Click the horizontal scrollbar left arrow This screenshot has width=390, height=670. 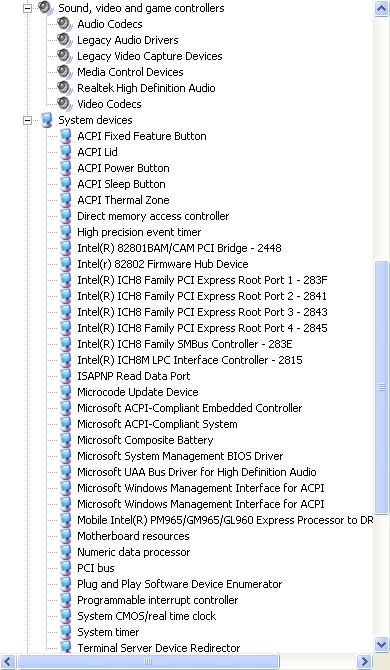click(x=8, y=661)
